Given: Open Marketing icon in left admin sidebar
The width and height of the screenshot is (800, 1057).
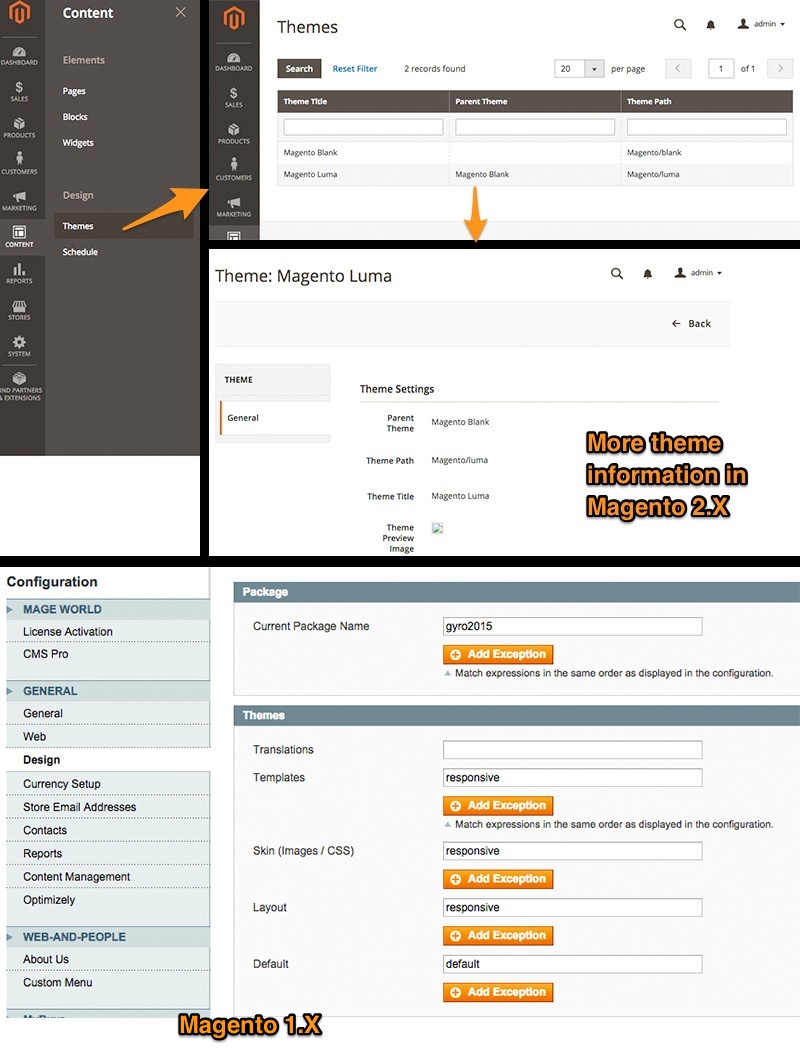Looking at the screenshot, I should pos(19,200).
